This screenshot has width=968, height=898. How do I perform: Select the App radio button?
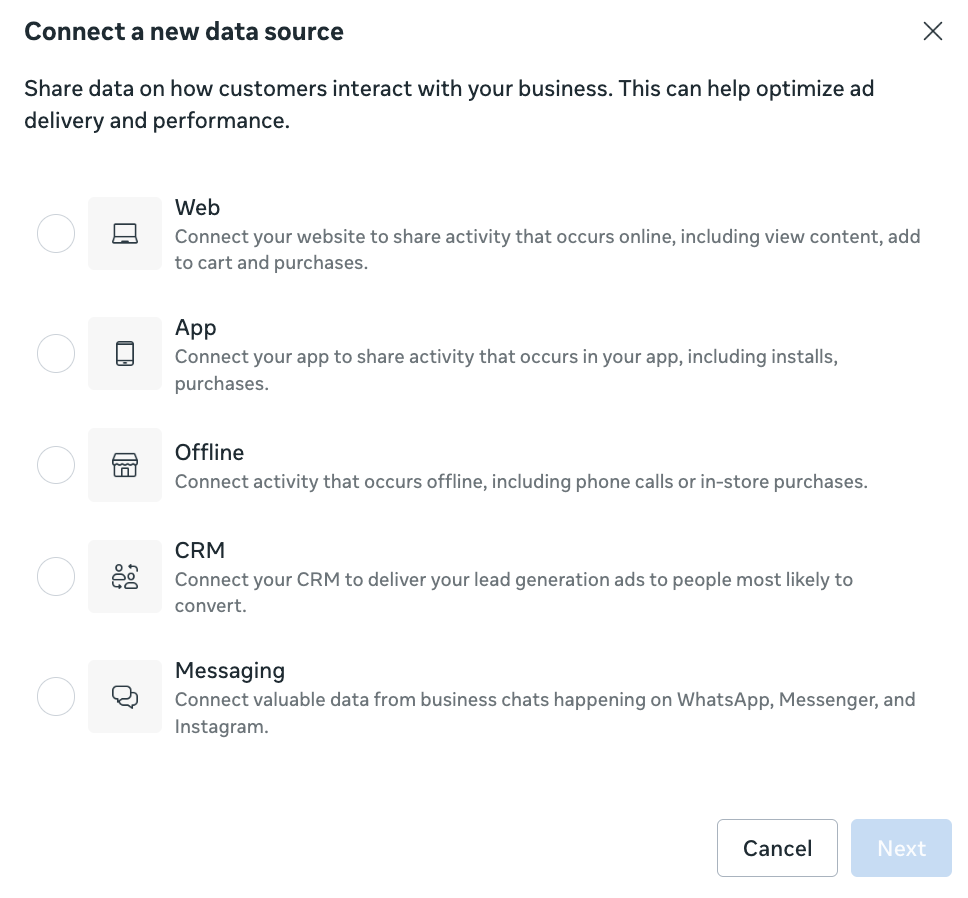point(56,353)
